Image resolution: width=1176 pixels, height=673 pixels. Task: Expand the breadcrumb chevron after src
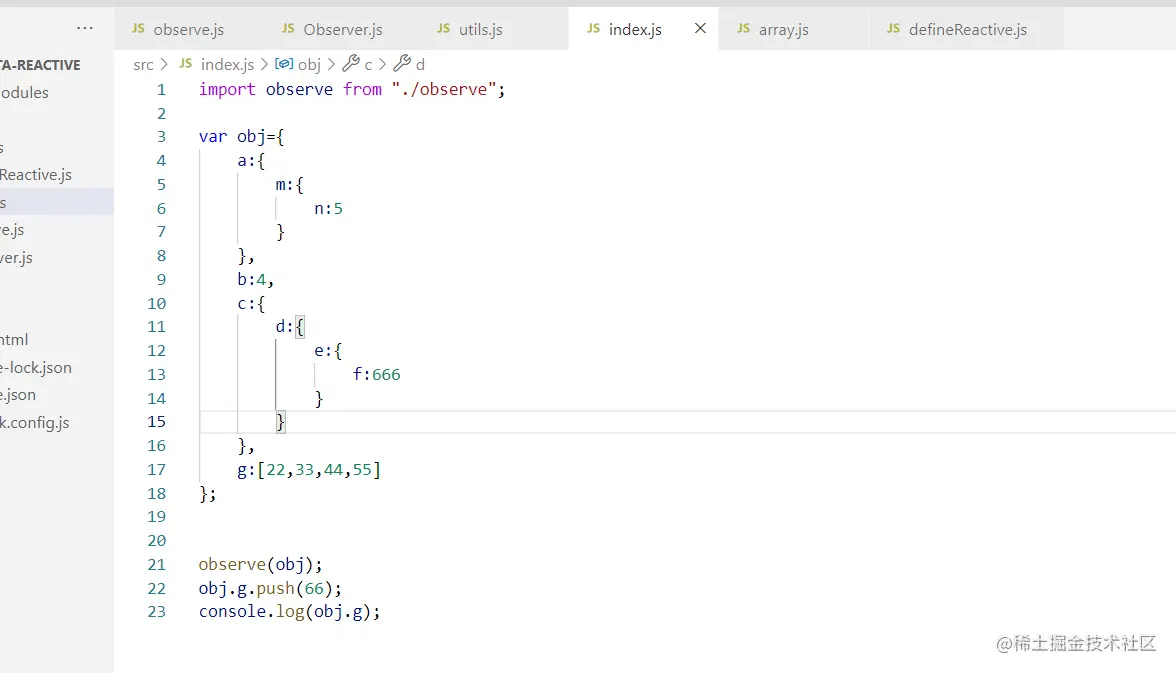point(164,65)
